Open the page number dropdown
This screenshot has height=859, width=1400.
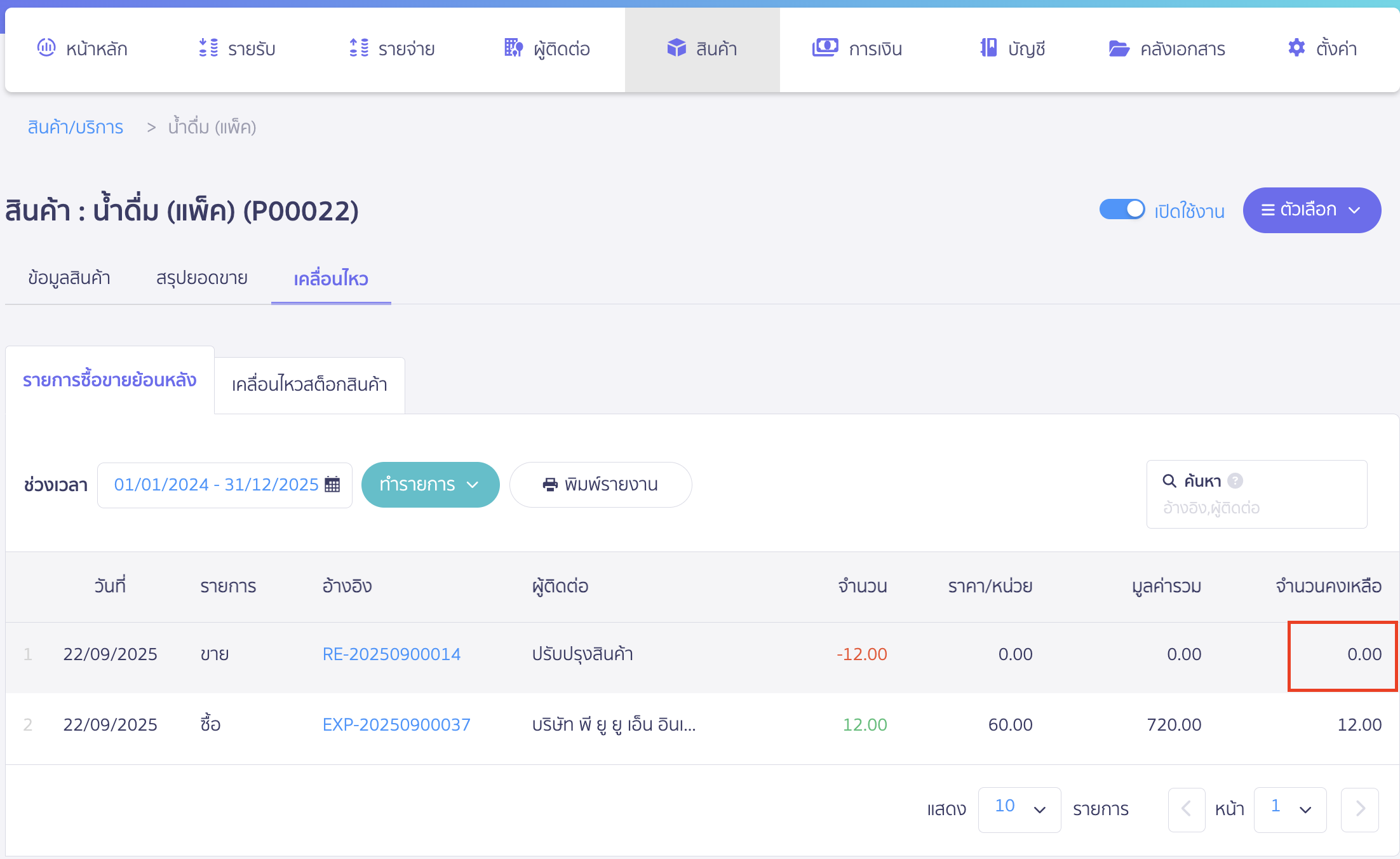tap(1289, 809)
